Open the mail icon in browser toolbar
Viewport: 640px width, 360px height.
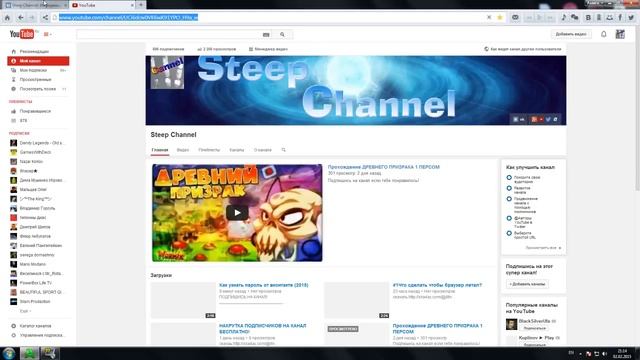516,18
